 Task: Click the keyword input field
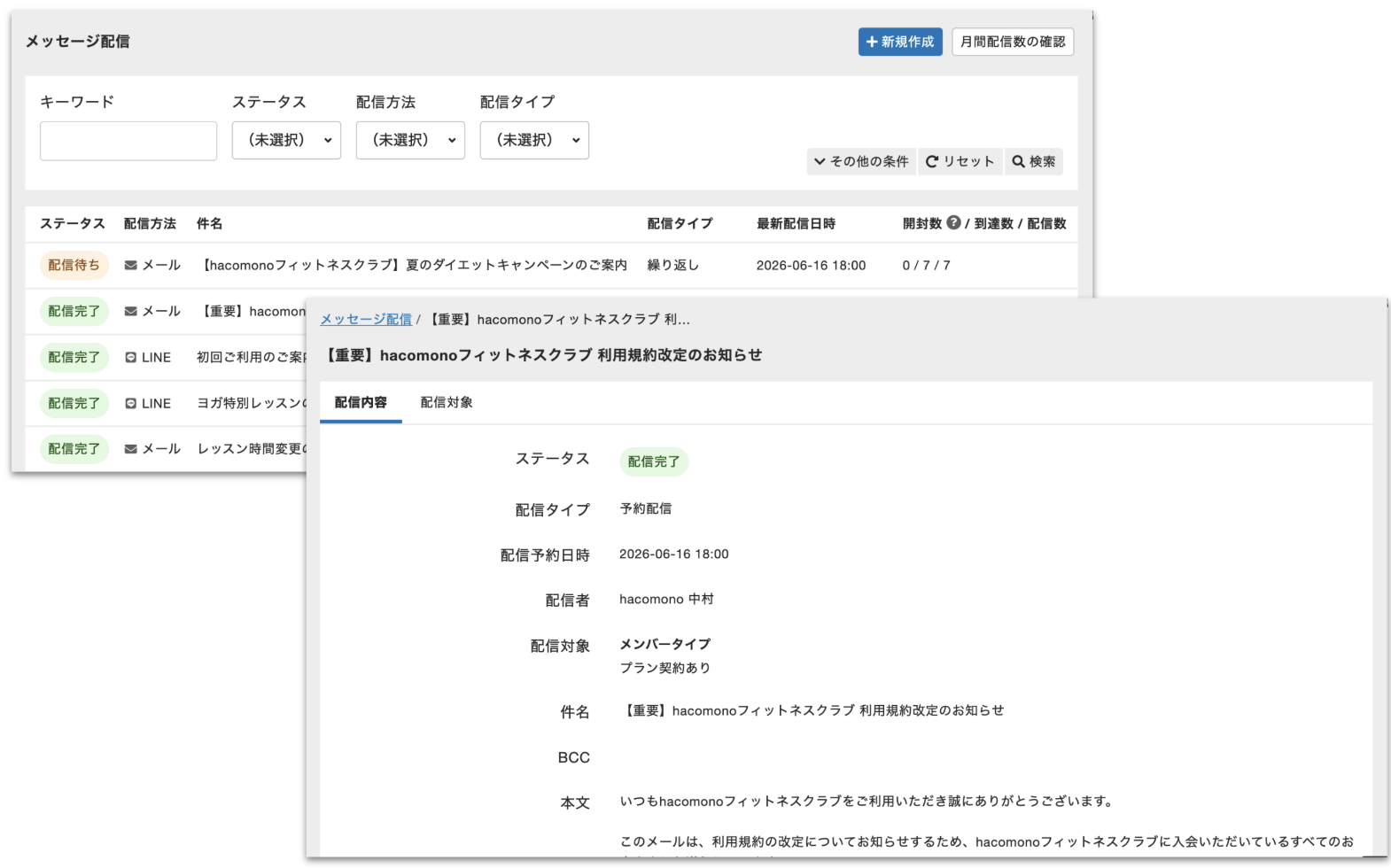coord(128,141)
